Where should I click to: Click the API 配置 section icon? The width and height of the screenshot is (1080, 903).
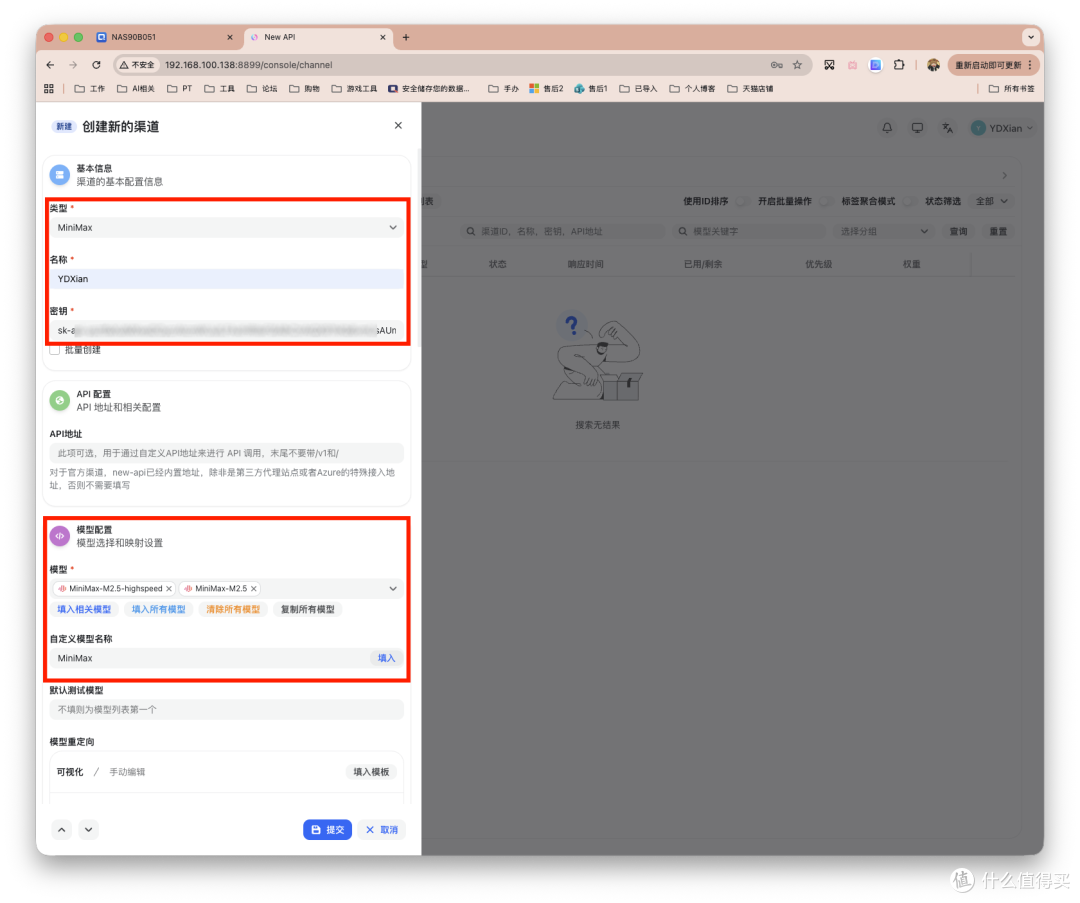click(x=60, y=400)
